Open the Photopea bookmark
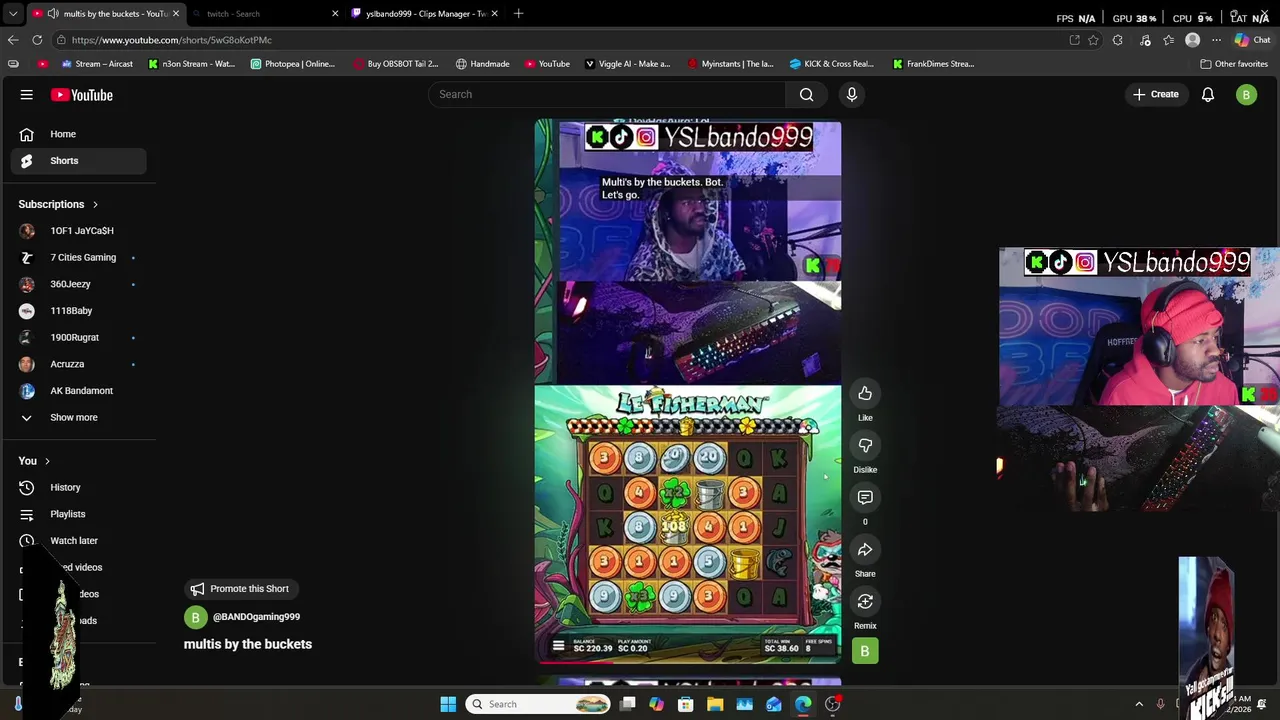1280x720 pixels. coord(292,64)
